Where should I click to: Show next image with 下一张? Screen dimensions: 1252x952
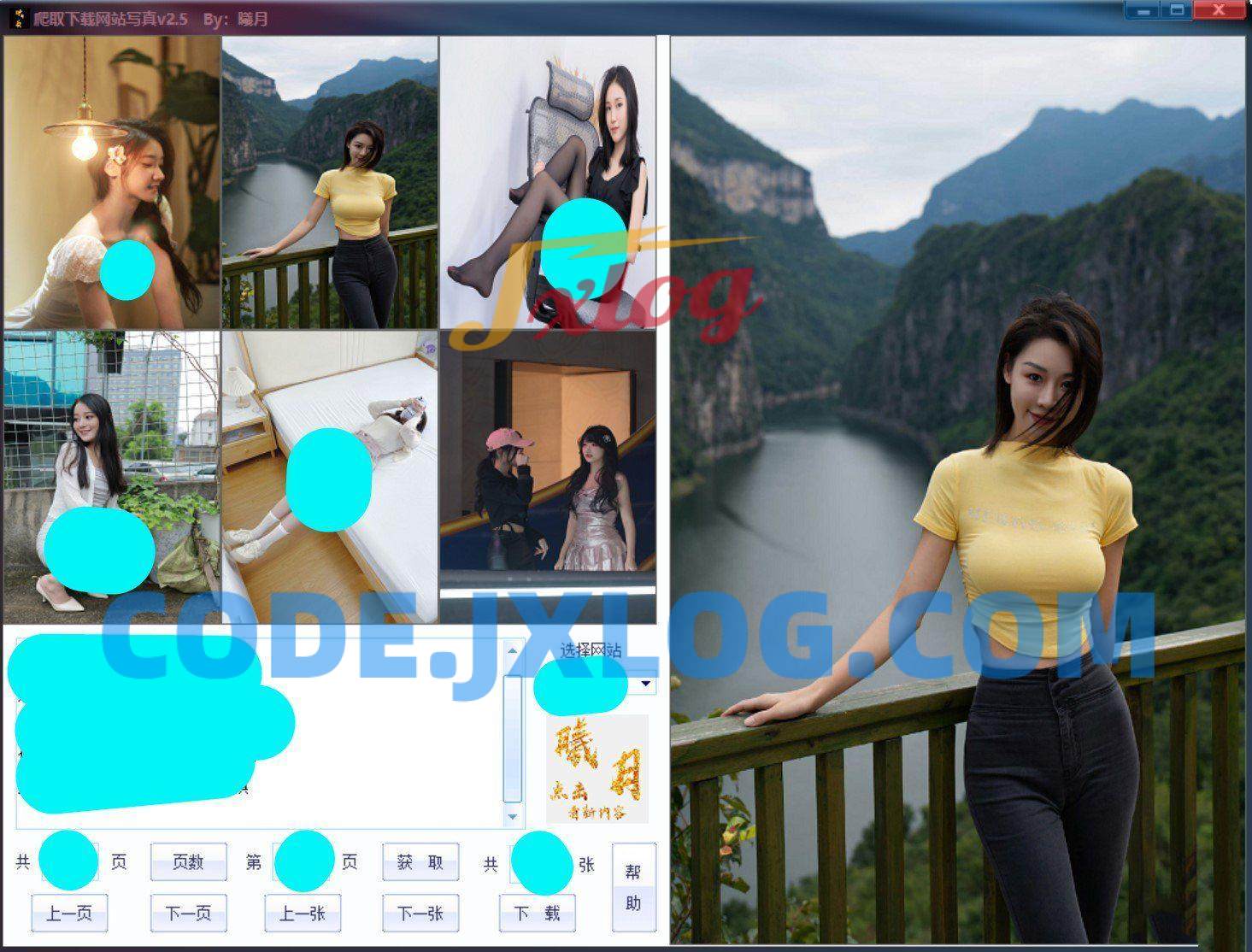(x=420, y=913)
